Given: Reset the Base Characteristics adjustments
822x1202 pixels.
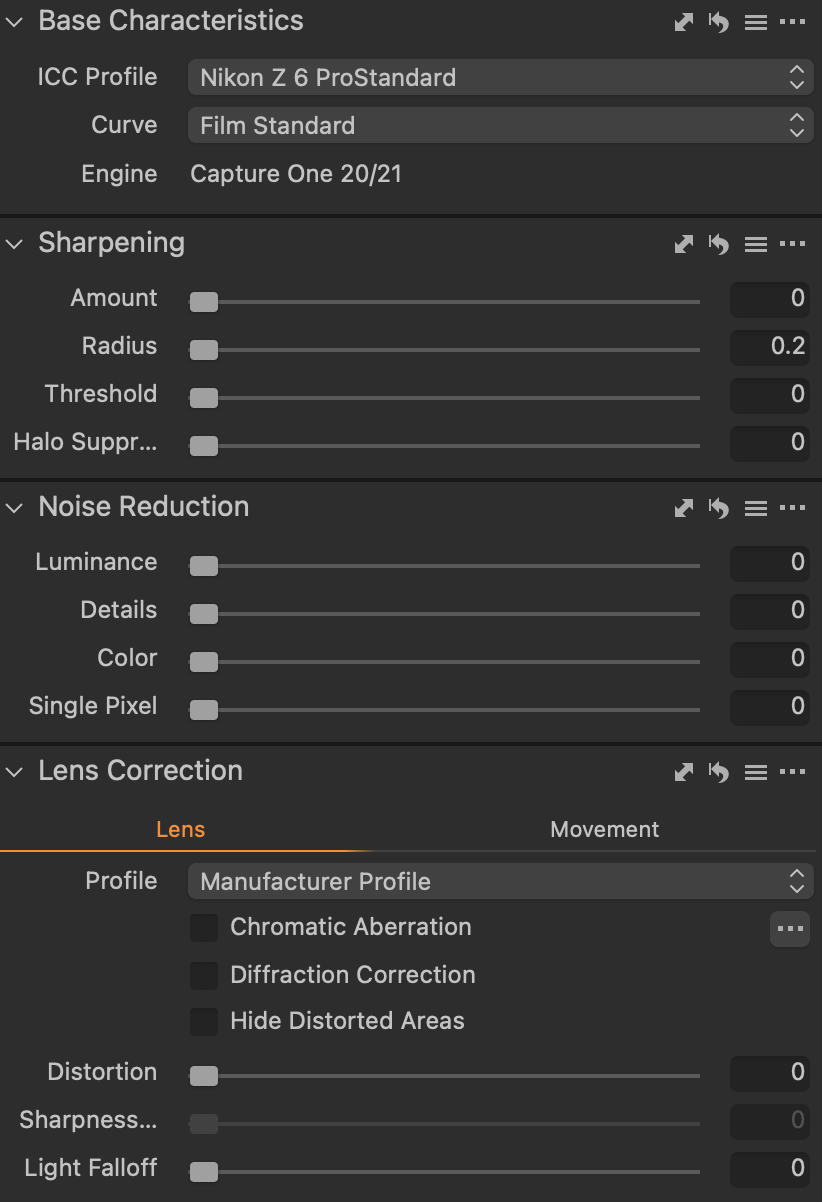Looking at the screenshot, I should coord(719,22).
